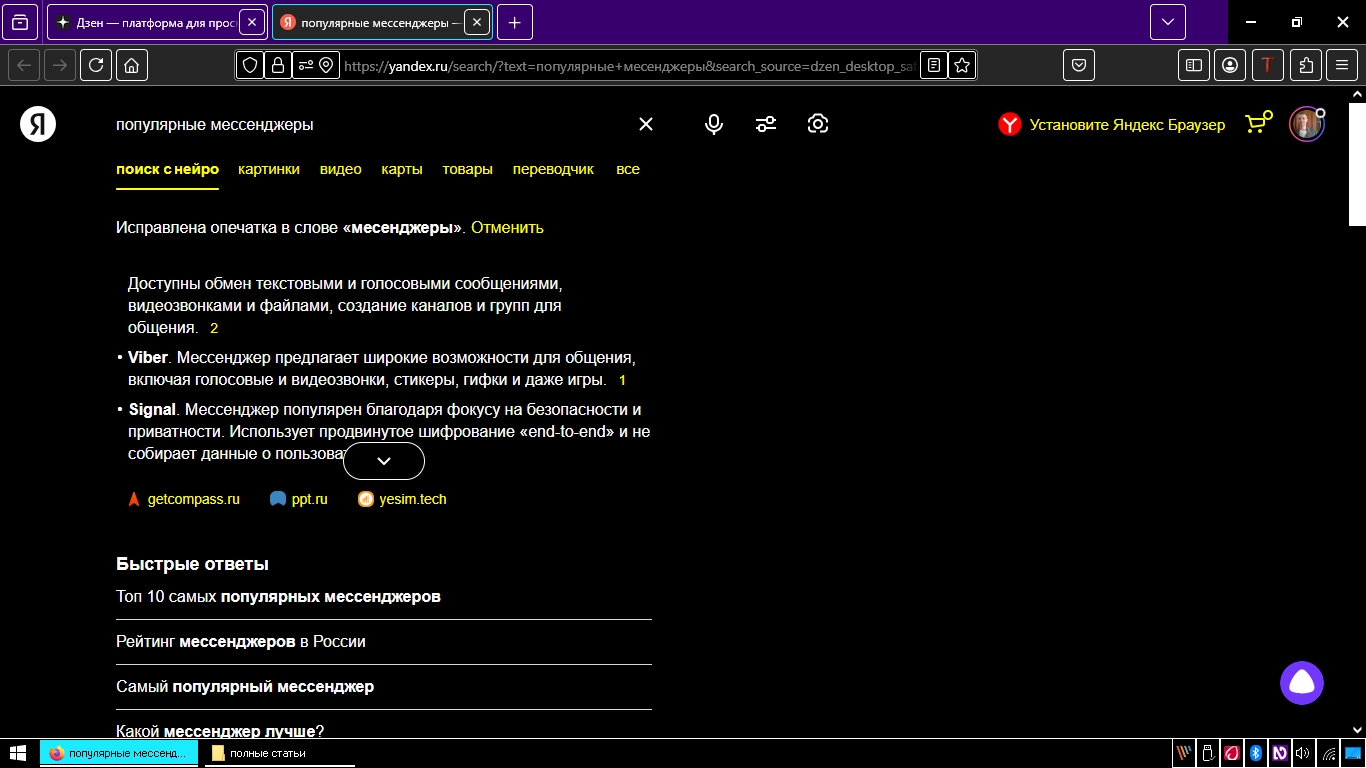Reload the page
1366x768 pixels.
click(x=96, y=65)
